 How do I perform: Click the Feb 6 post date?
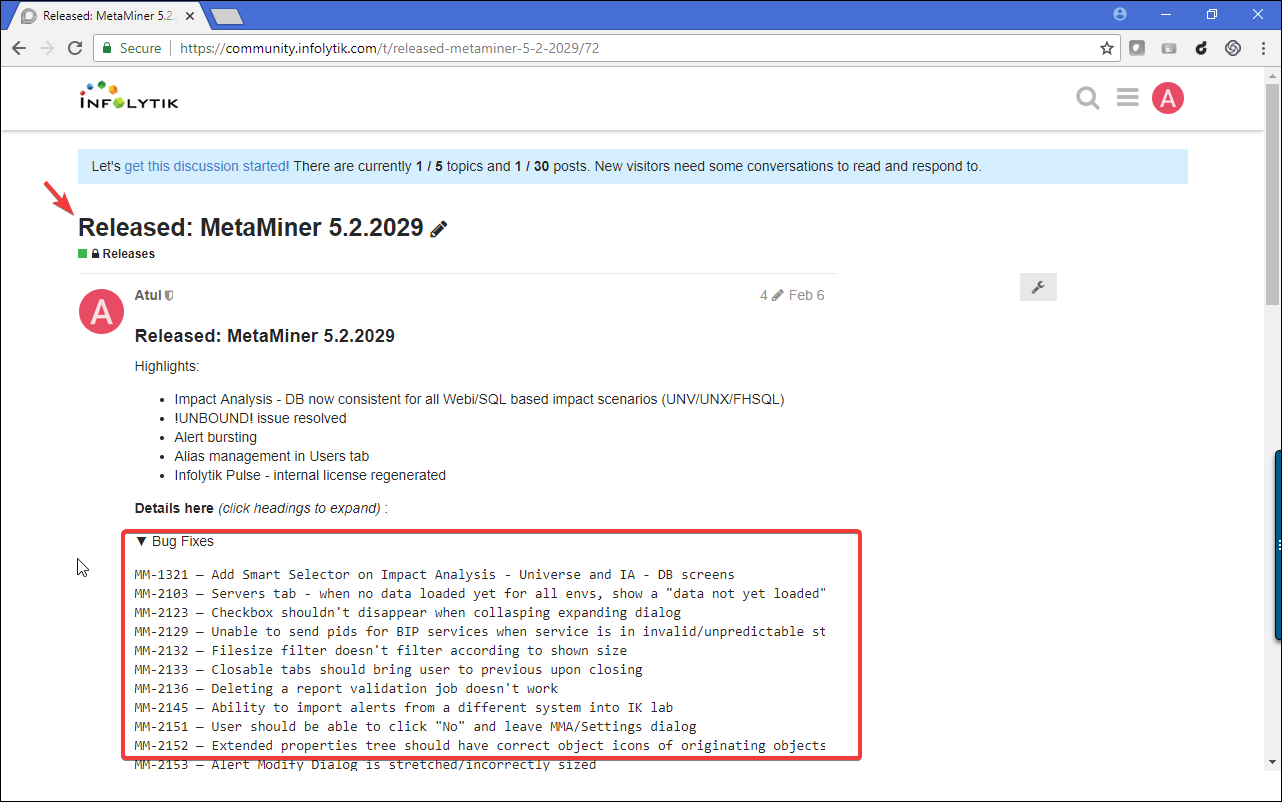[807, 295]
